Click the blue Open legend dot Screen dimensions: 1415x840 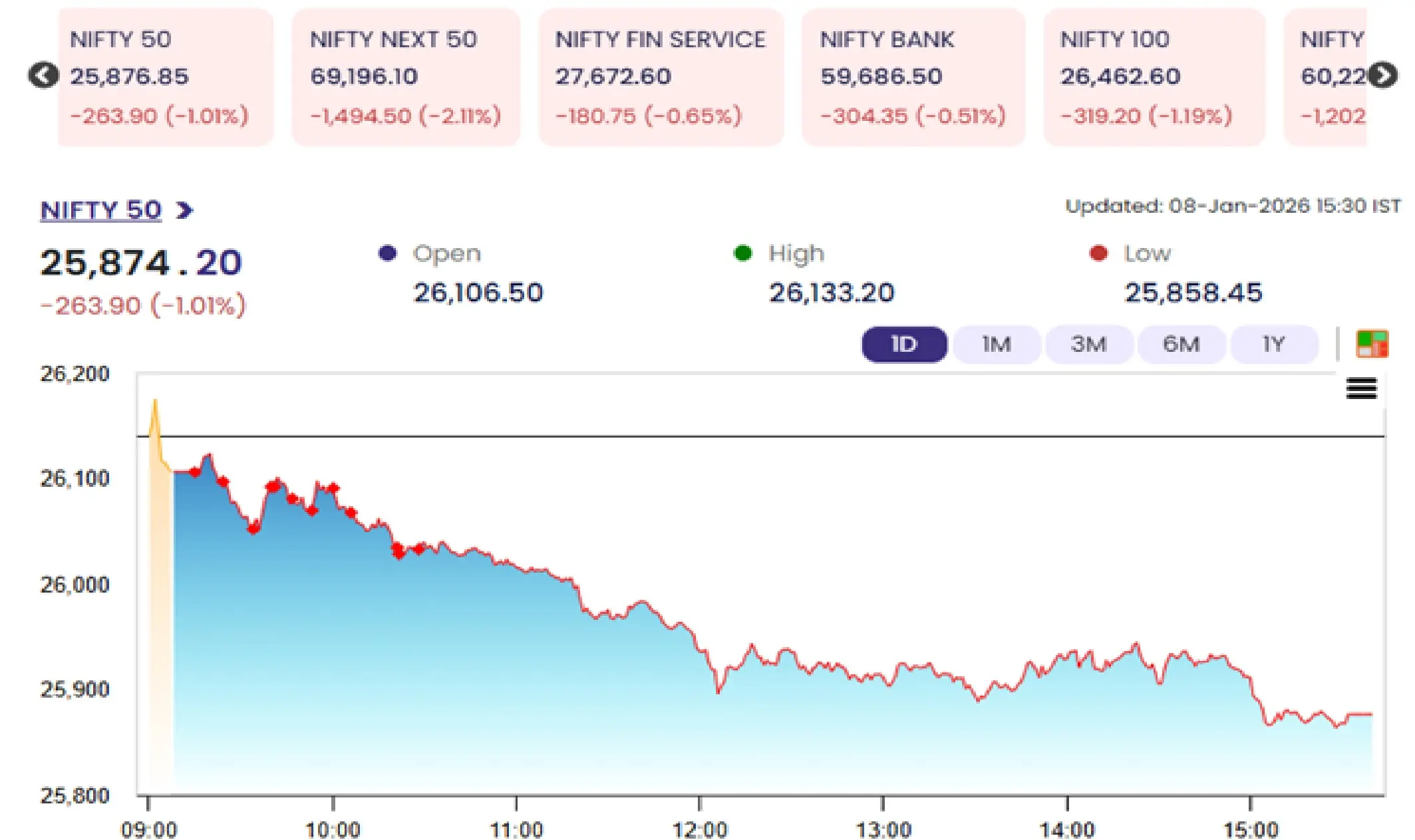(387, 253)
